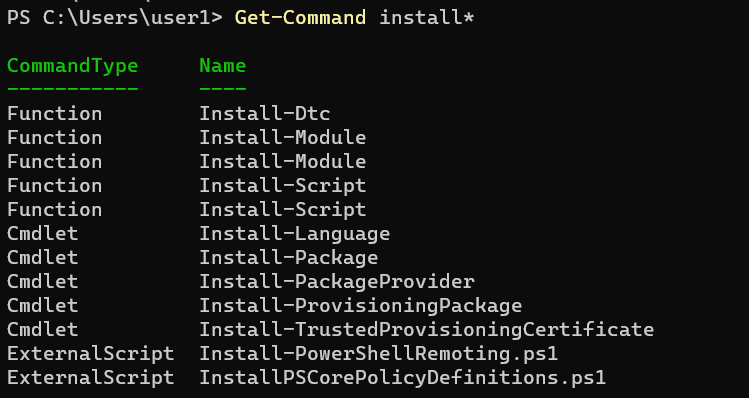The width and height of the screenshot is (749, 398).
Task: Click the Get-Command text in the prompt
Action: click(x=300, y=18)
